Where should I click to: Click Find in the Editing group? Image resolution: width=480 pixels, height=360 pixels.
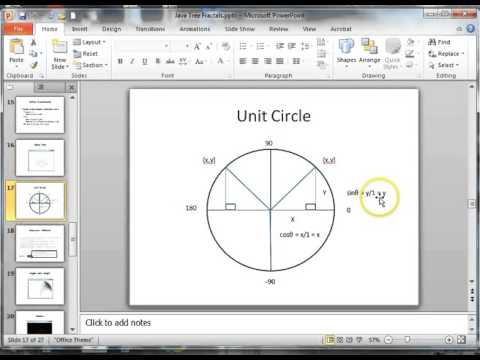[x=439, y=42]
